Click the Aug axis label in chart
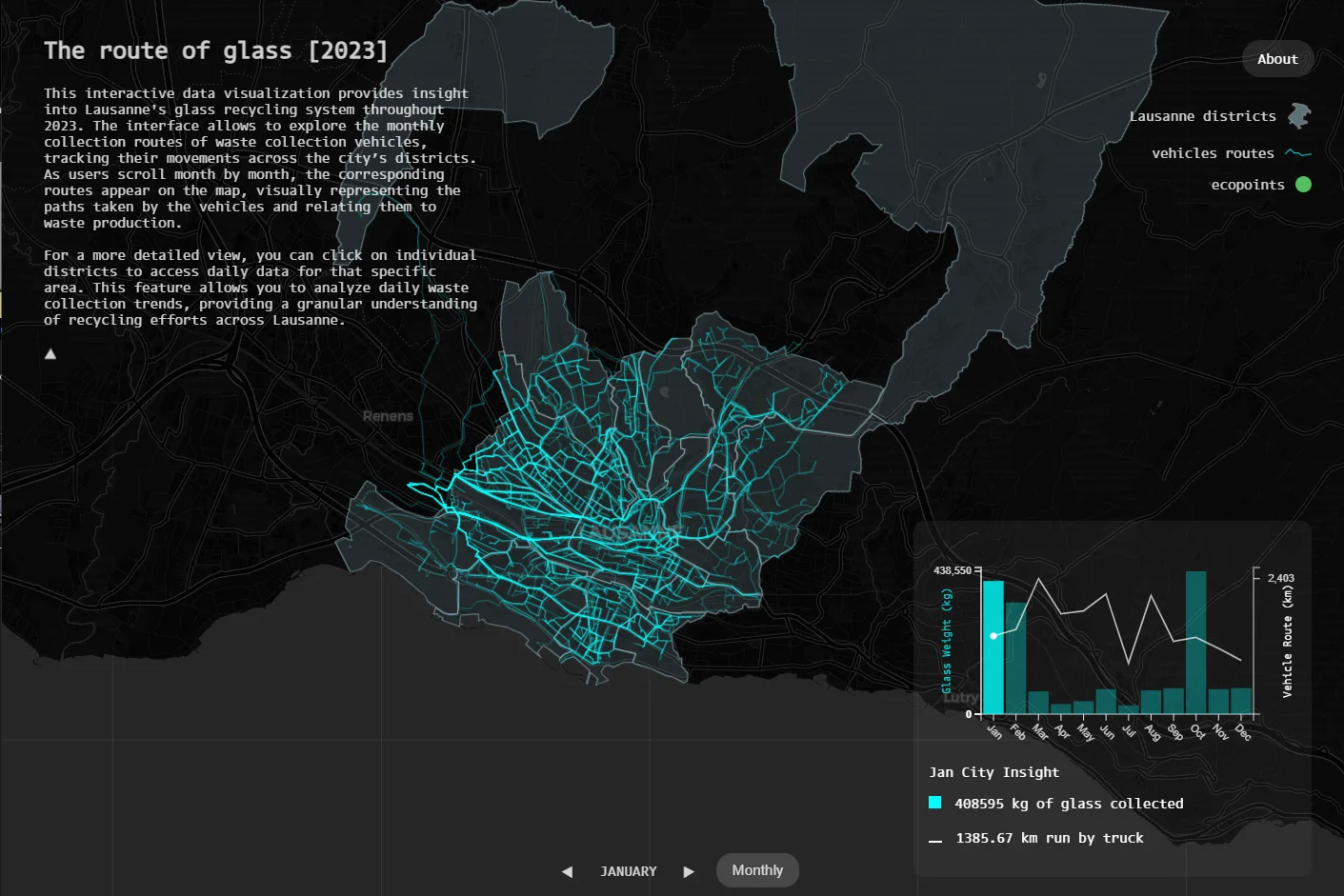This screenshot has height=896, width=1344. click(1153, 731)
